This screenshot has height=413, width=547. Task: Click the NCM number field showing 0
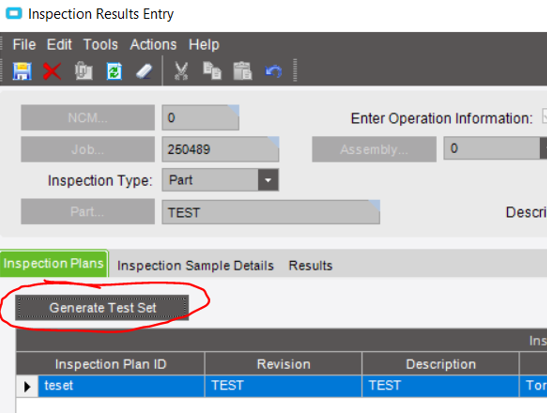[x=200, y=118]
